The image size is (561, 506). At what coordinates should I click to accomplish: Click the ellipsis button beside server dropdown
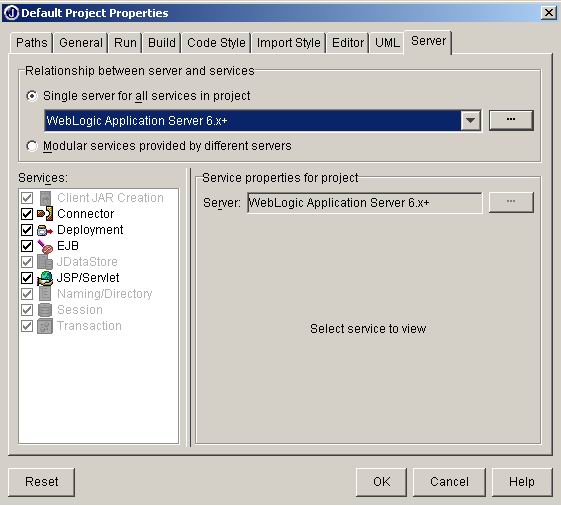(511, 120)
